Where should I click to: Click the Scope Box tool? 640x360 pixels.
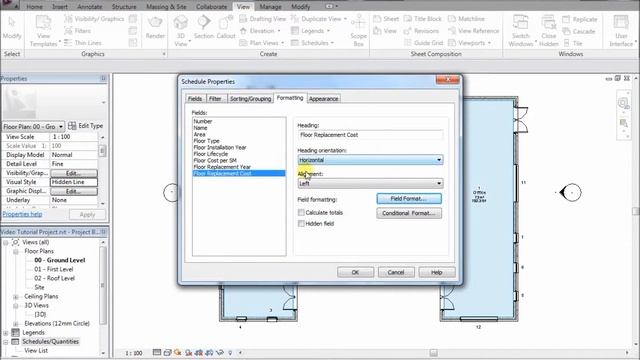click(x=358, y=31)
